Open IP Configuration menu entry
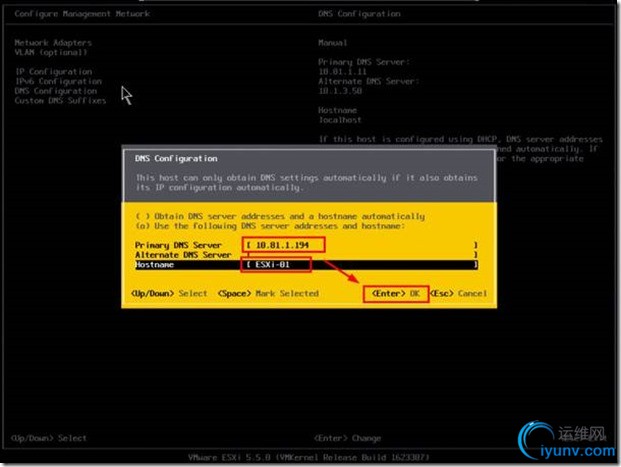Screen dimensions: 621x467 tap(53, 72)
